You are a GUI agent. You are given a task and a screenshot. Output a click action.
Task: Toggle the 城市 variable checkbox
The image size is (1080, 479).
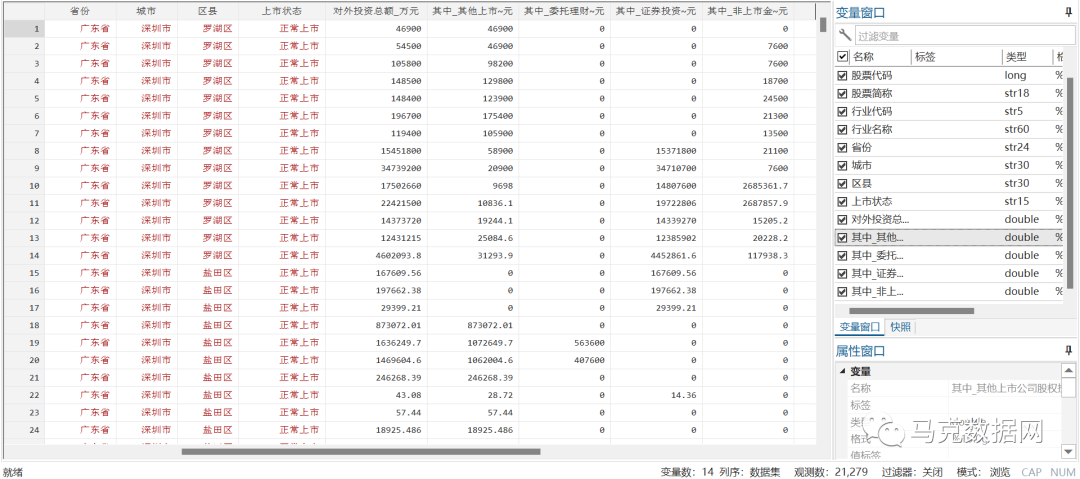click(842, 165)
